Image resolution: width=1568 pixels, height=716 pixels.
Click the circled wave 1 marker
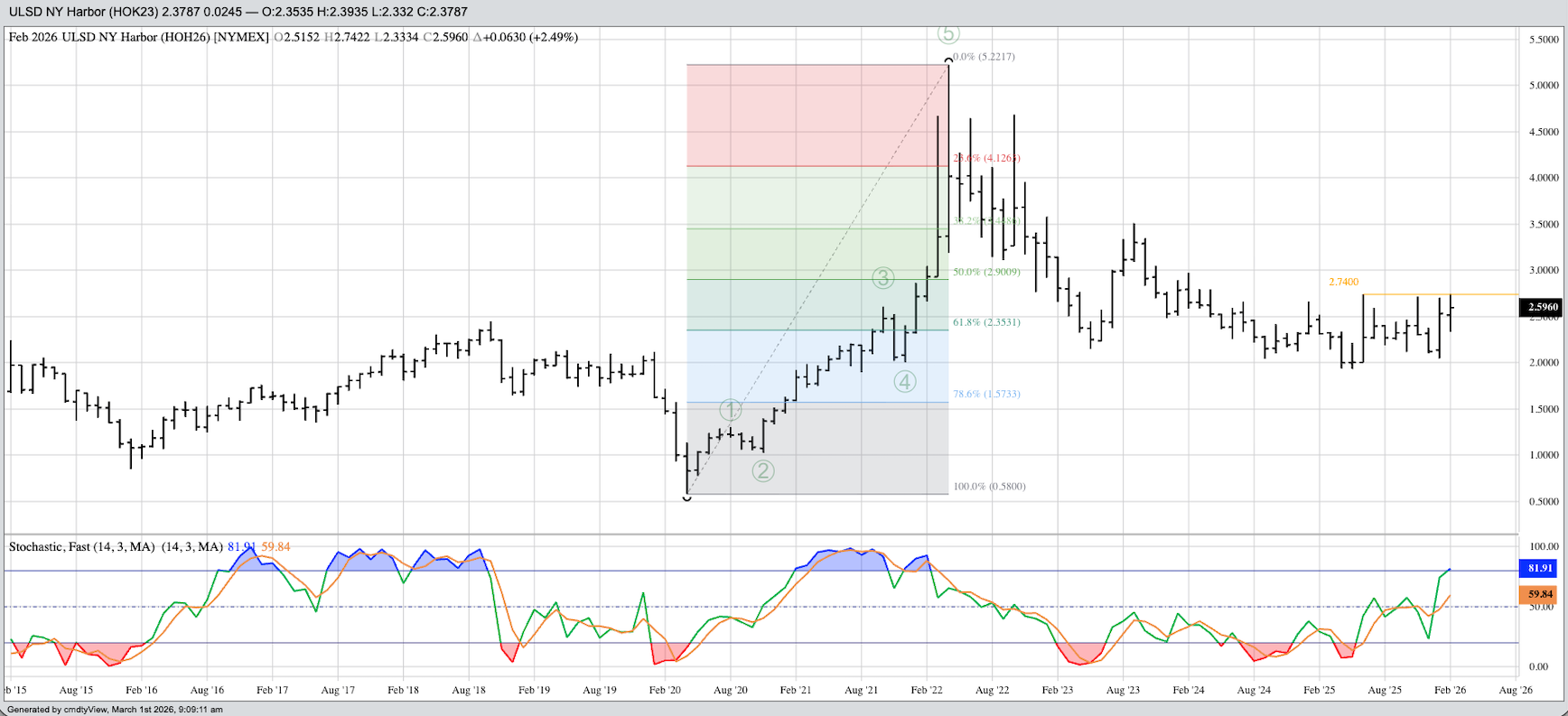730,411
